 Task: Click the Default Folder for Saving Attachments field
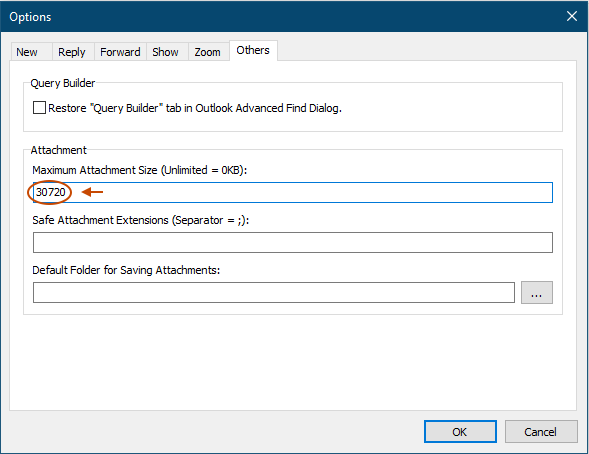273,292
